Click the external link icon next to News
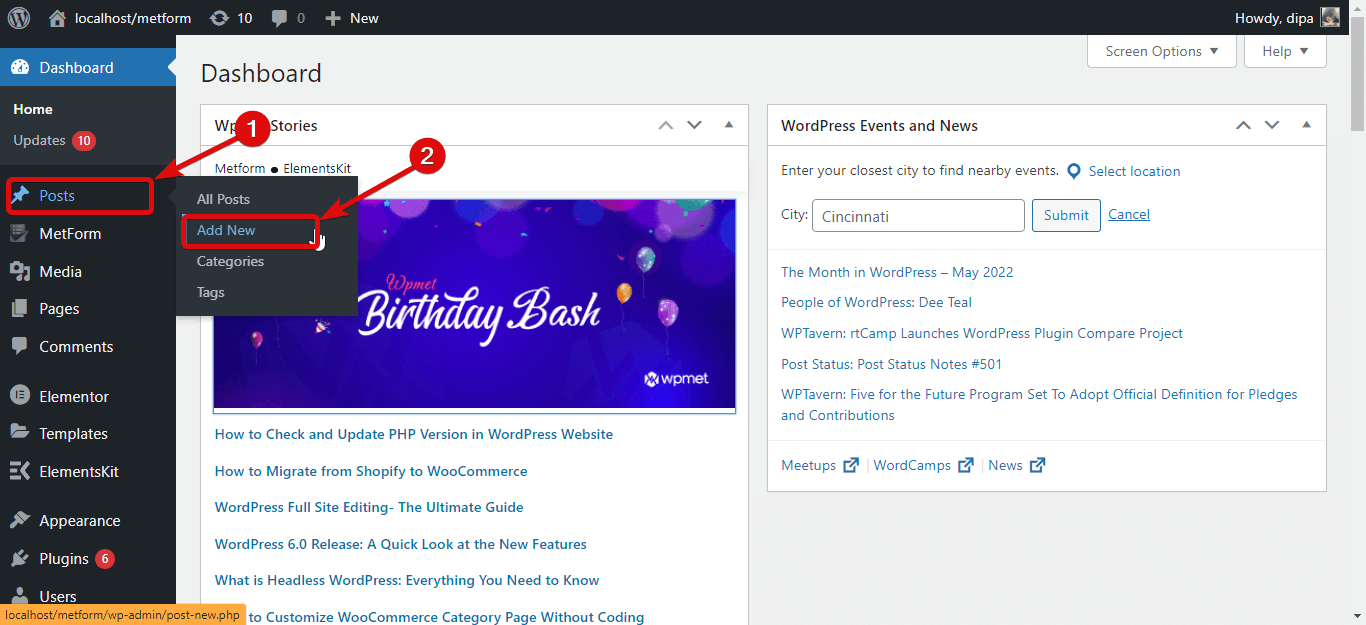 tap(1037, 465)
